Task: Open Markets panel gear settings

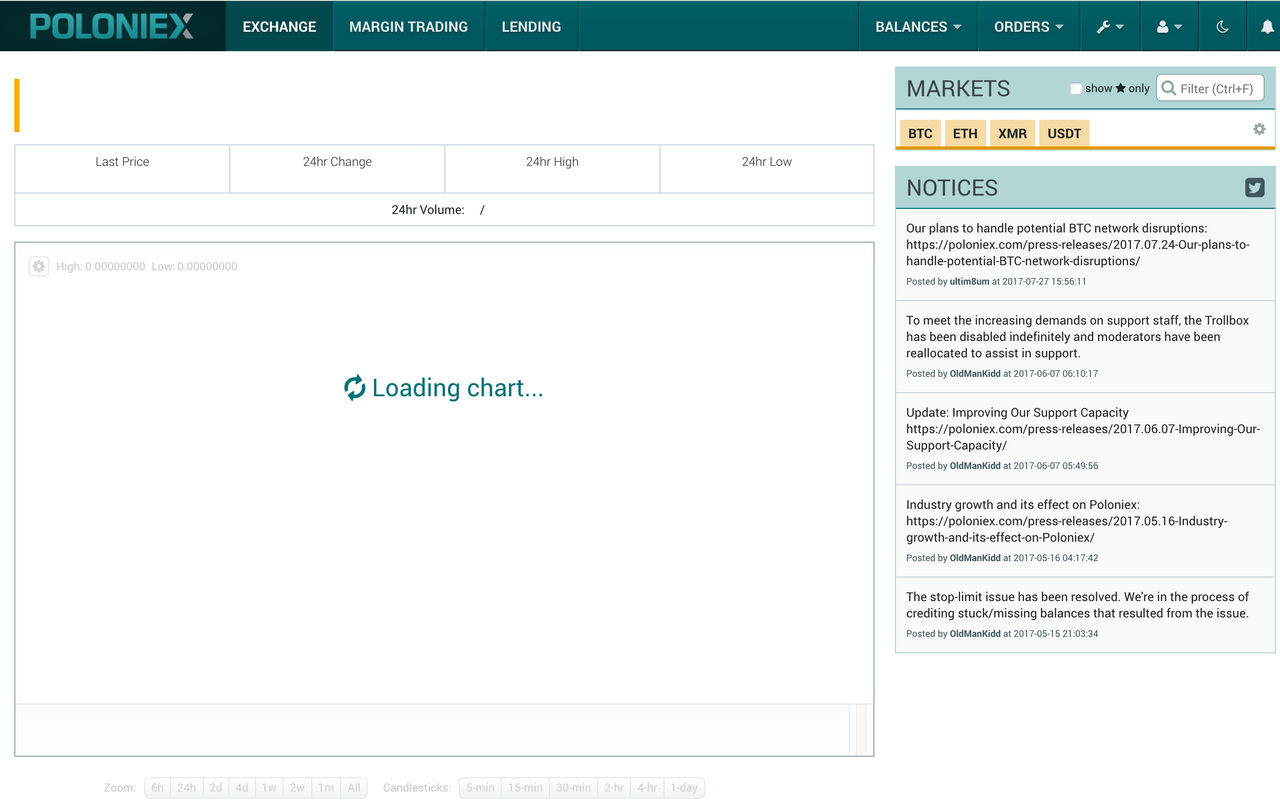Action: click(1259, 129)
